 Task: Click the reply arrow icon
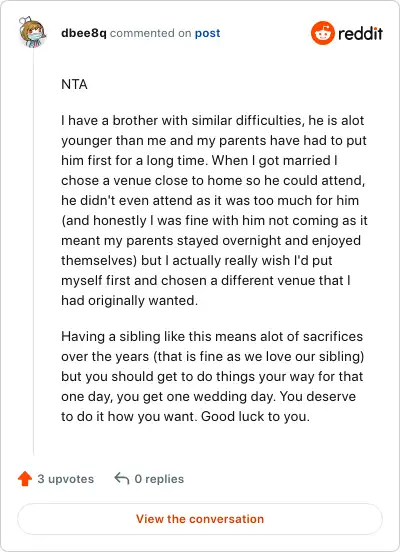point(122,479)
